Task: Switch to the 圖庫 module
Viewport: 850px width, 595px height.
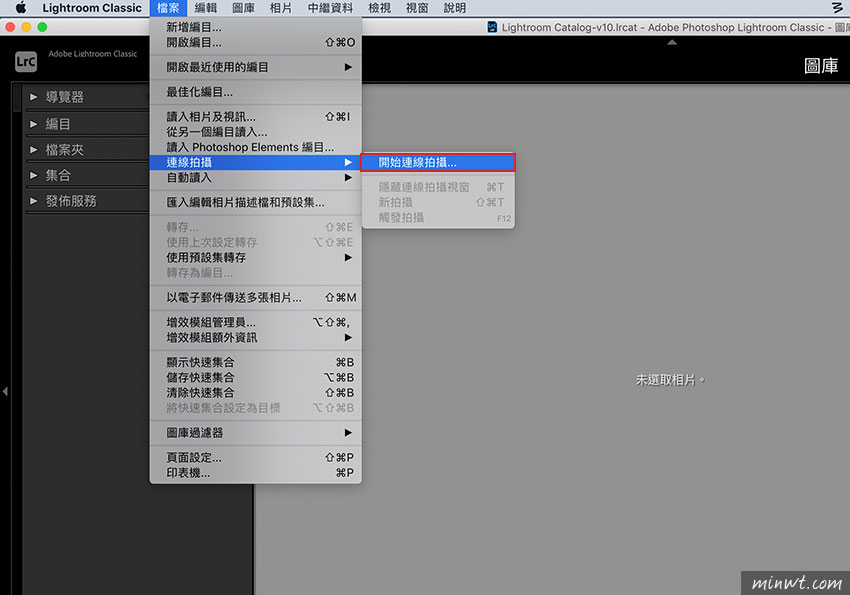Action: pyautogui.click(x=821, y=66)
